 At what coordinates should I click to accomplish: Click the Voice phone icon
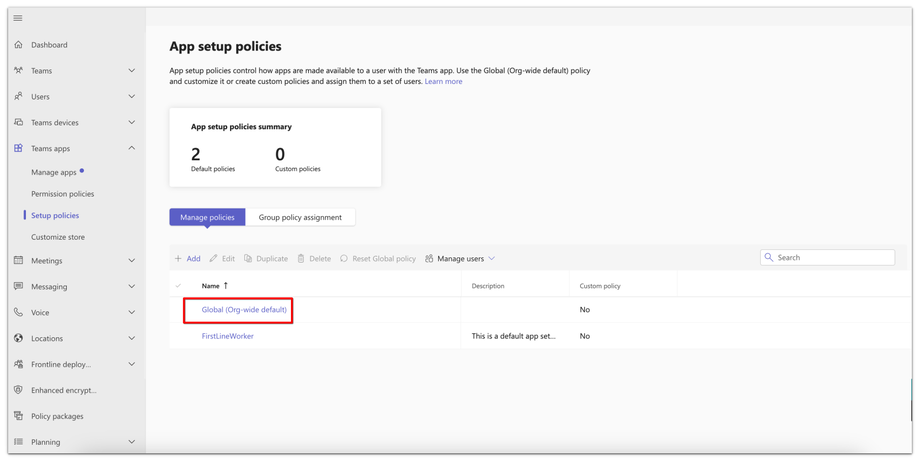click(18, 313)
